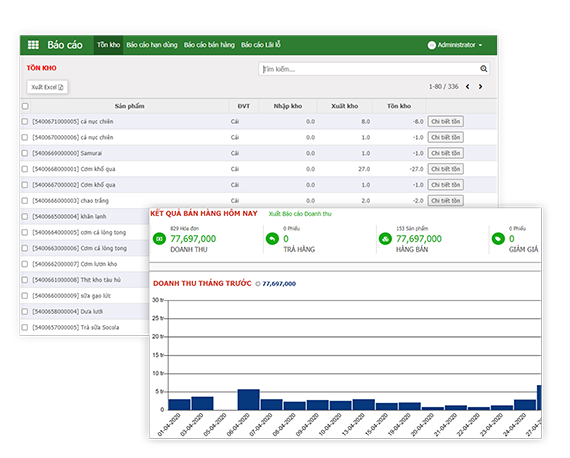Click the Doanh thu revenue icon
This screenshot has width=570, height=458.
point(159,239)
